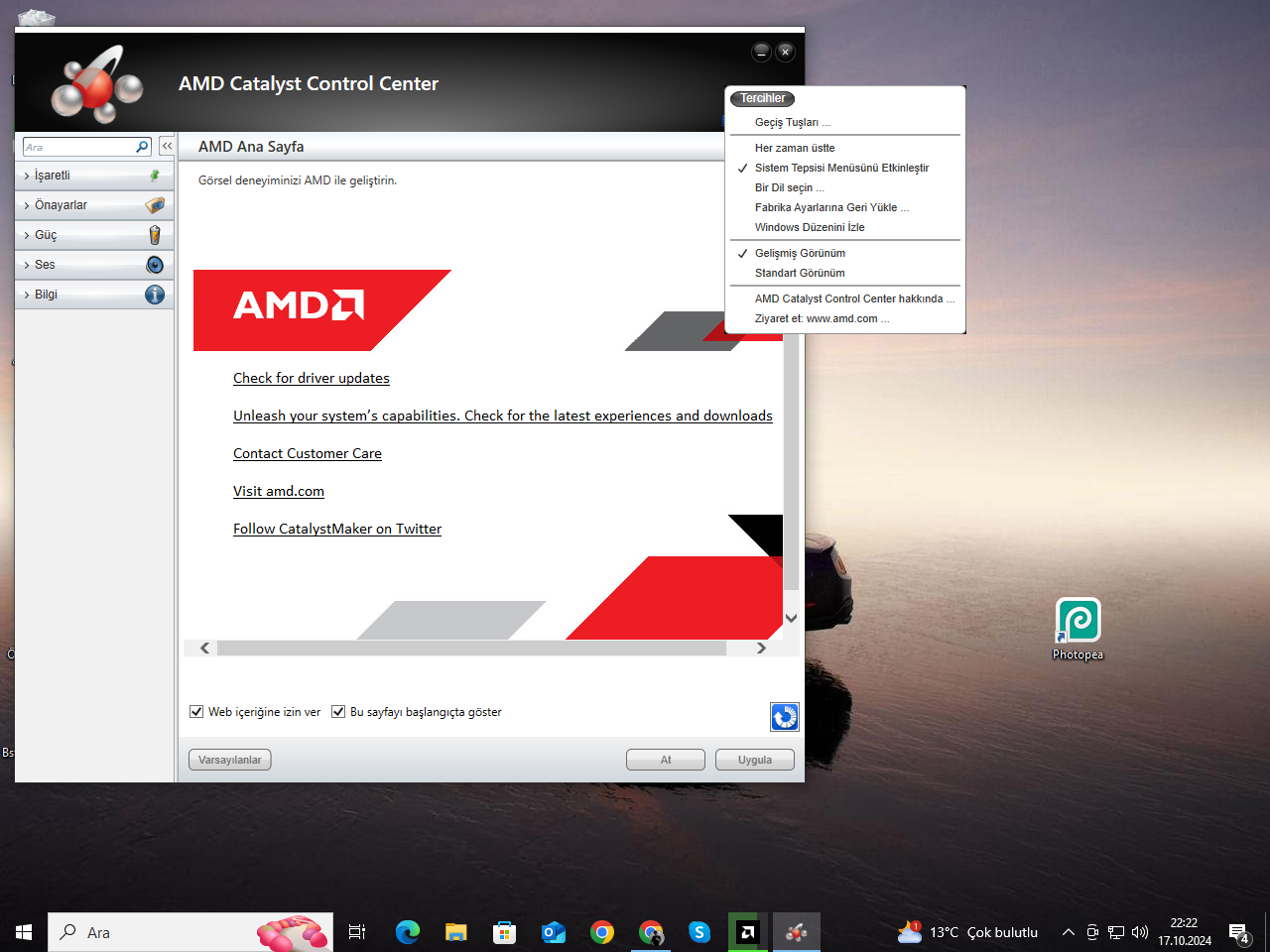Image resolution: width=1270 pixels, height=952 pixels.
Task: Open the volume control in the system tray
Action: [x=1140, y=932]
